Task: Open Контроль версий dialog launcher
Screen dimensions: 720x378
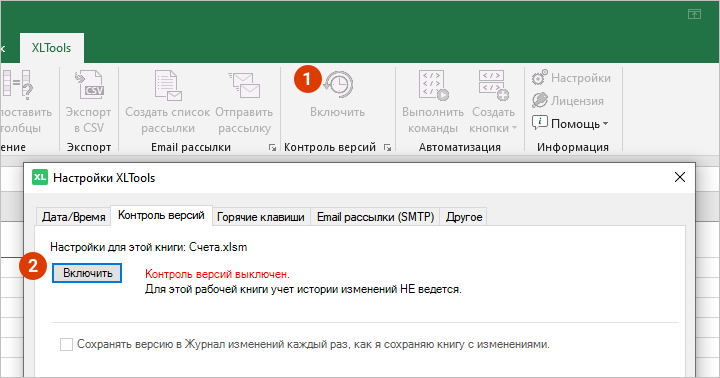Action: (x=388, y=147)
